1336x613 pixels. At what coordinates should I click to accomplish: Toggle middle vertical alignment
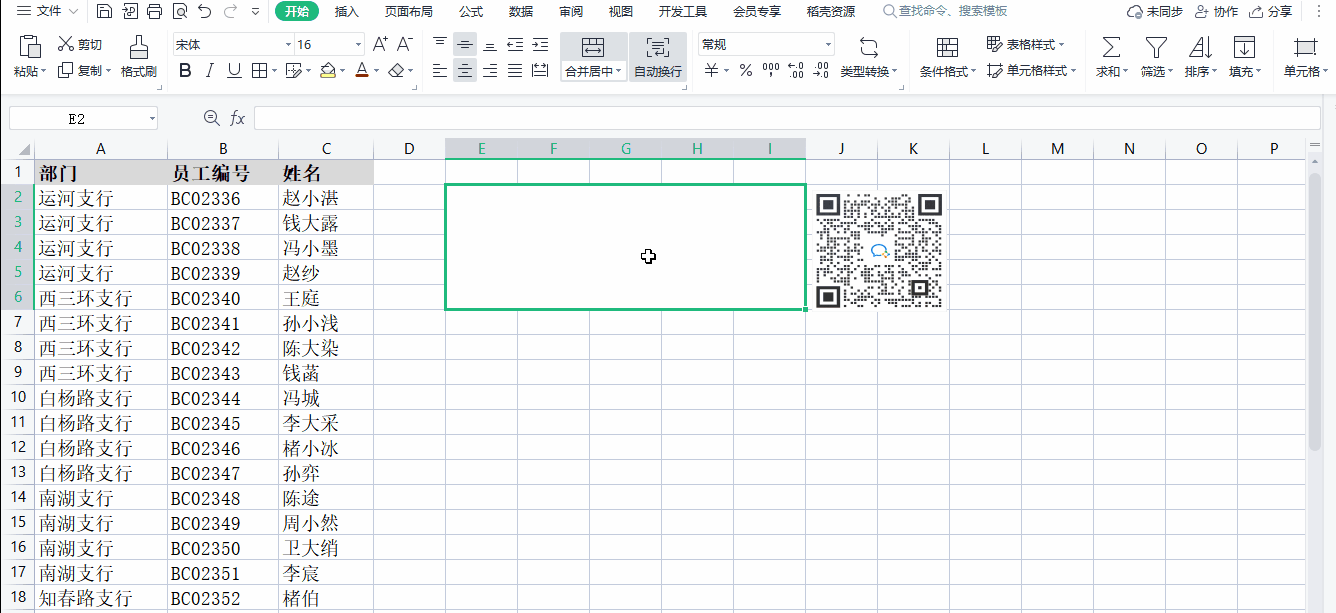[465, 45]
